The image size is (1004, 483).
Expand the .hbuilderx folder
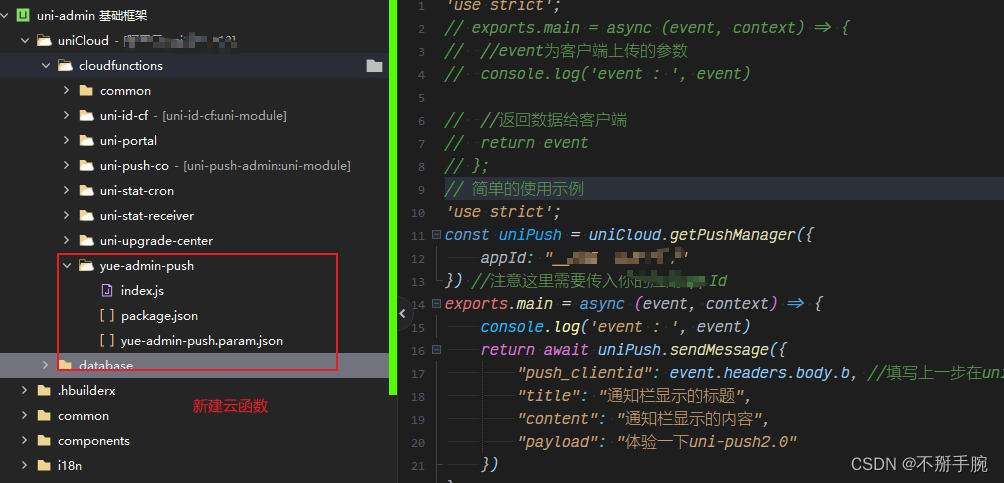pos(24,391)
